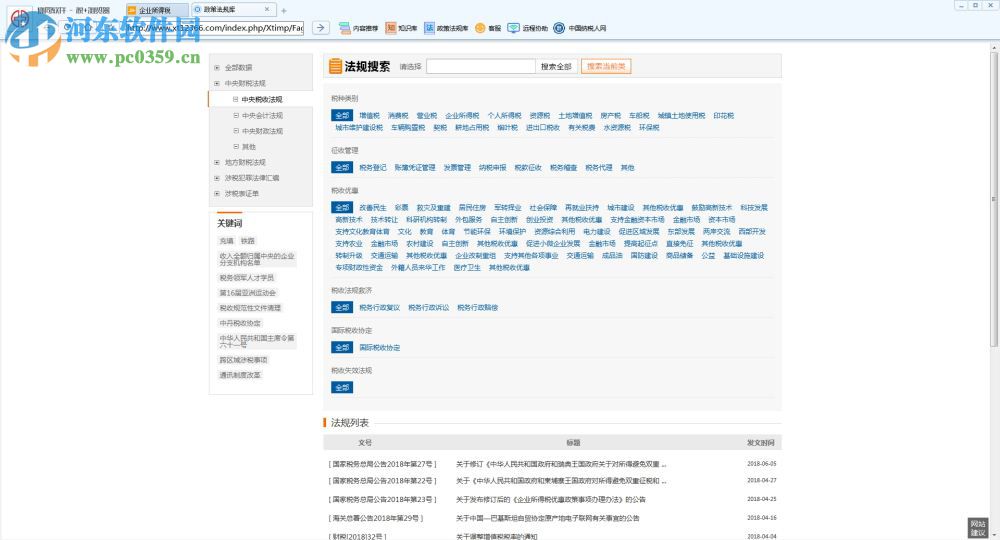Select 全部 under 国际税收协定 section
Viewport: 1000px width, 540px height.
point(342,347)
